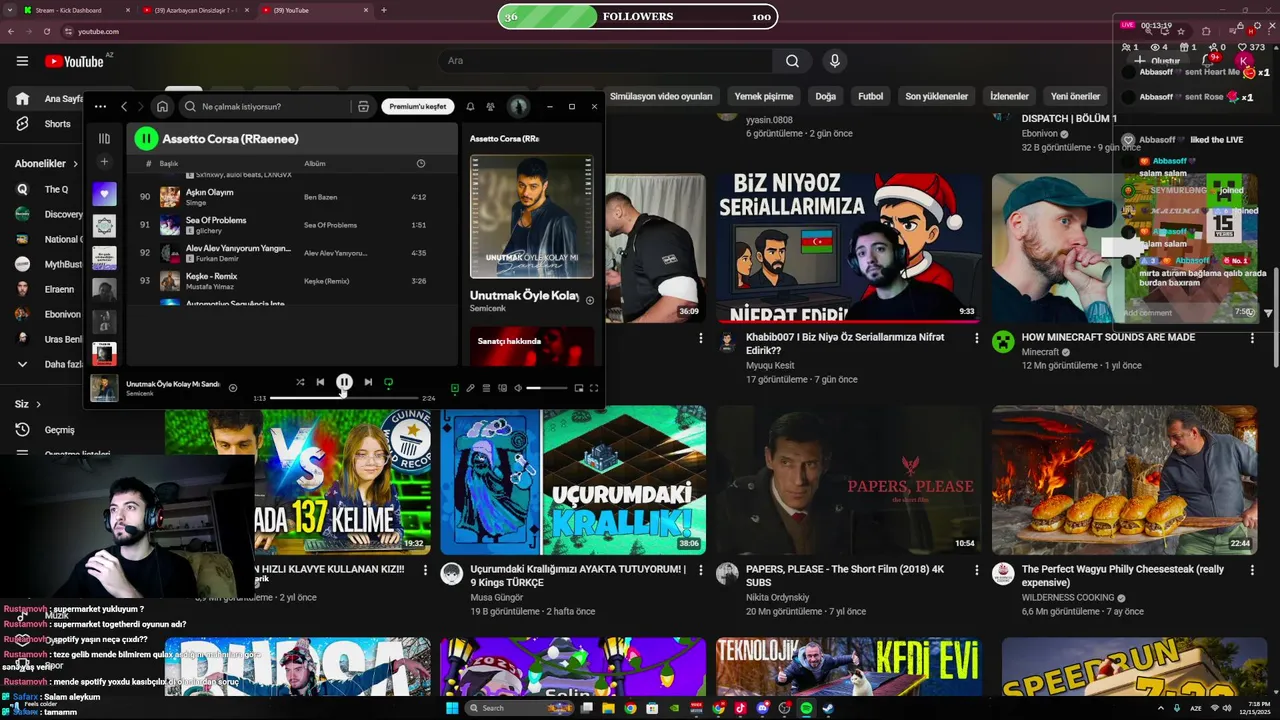Open Spotify notifications bell
The height and width of the screenshot is (720, 1280).
470,106
